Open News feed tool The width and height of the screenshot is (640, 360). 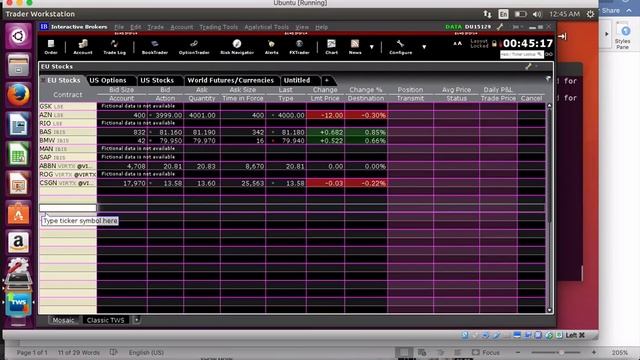355,47
